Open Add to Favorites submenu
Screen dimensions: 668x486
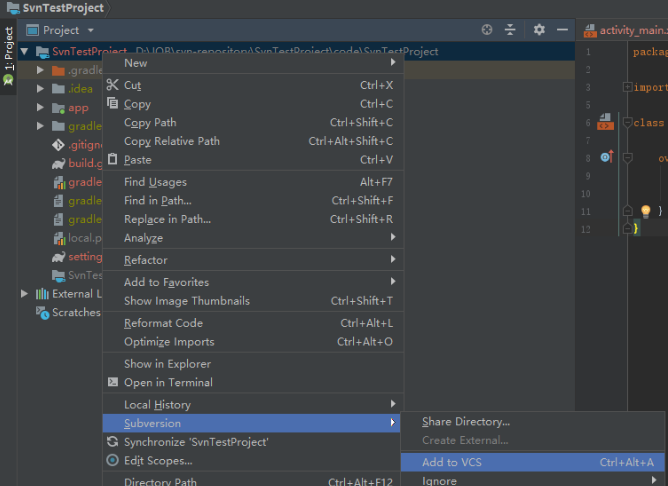(253, 282)
